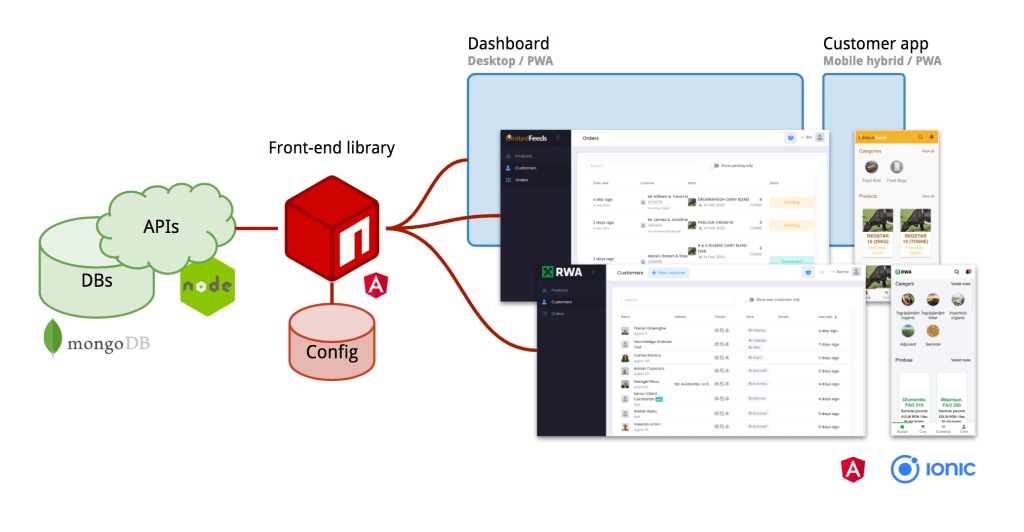Click search icon in RWA mobile app
1024x532 pixels.
(x=956, y=271)
